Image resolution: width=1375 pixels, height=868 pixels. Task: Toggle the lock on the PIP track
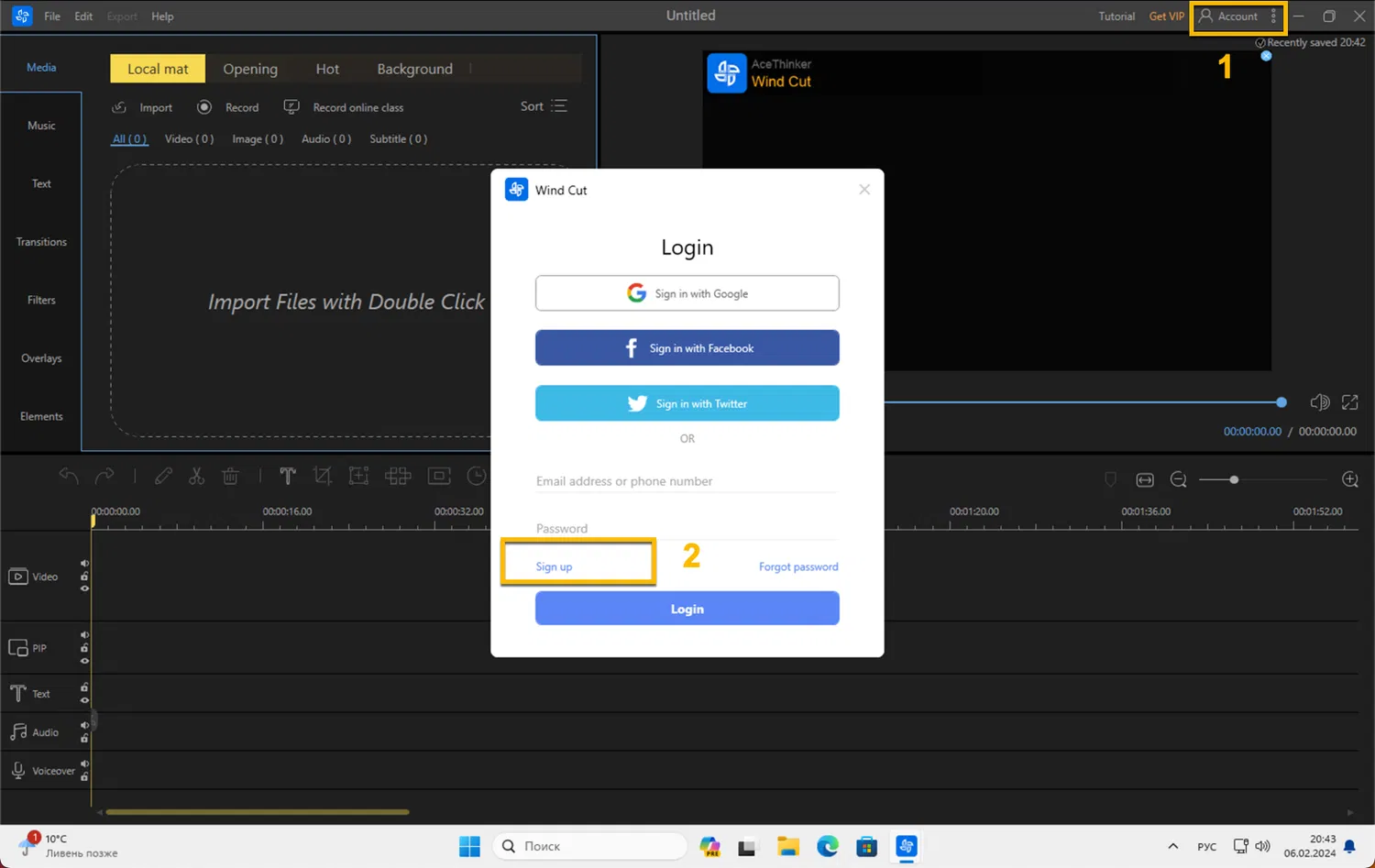point(84,648)
